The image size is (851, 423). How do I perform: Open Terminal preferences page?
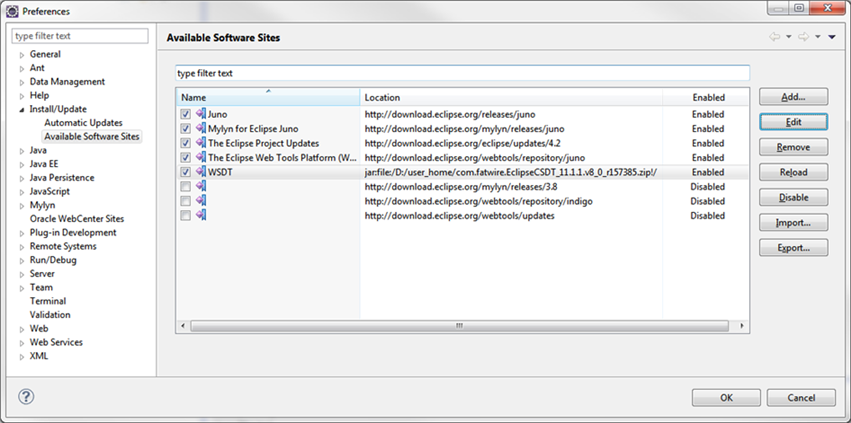(x=48, y=301)
